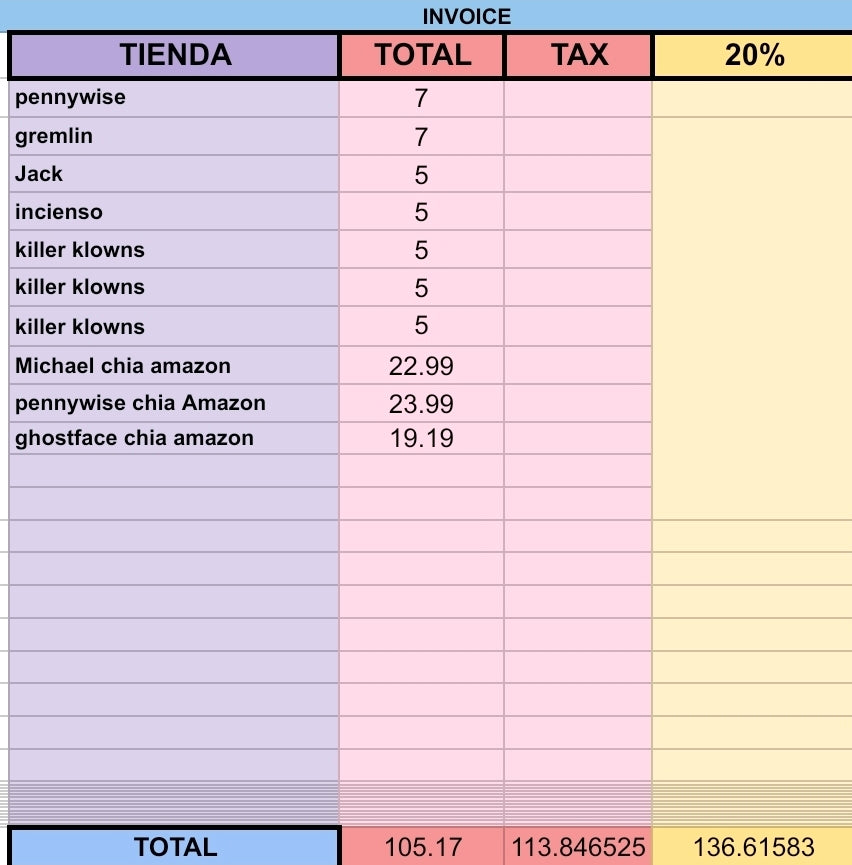Click the 113.846525 tax total cell
The width and height of the screenshot is (852, 865).
(x=578, y=846)
